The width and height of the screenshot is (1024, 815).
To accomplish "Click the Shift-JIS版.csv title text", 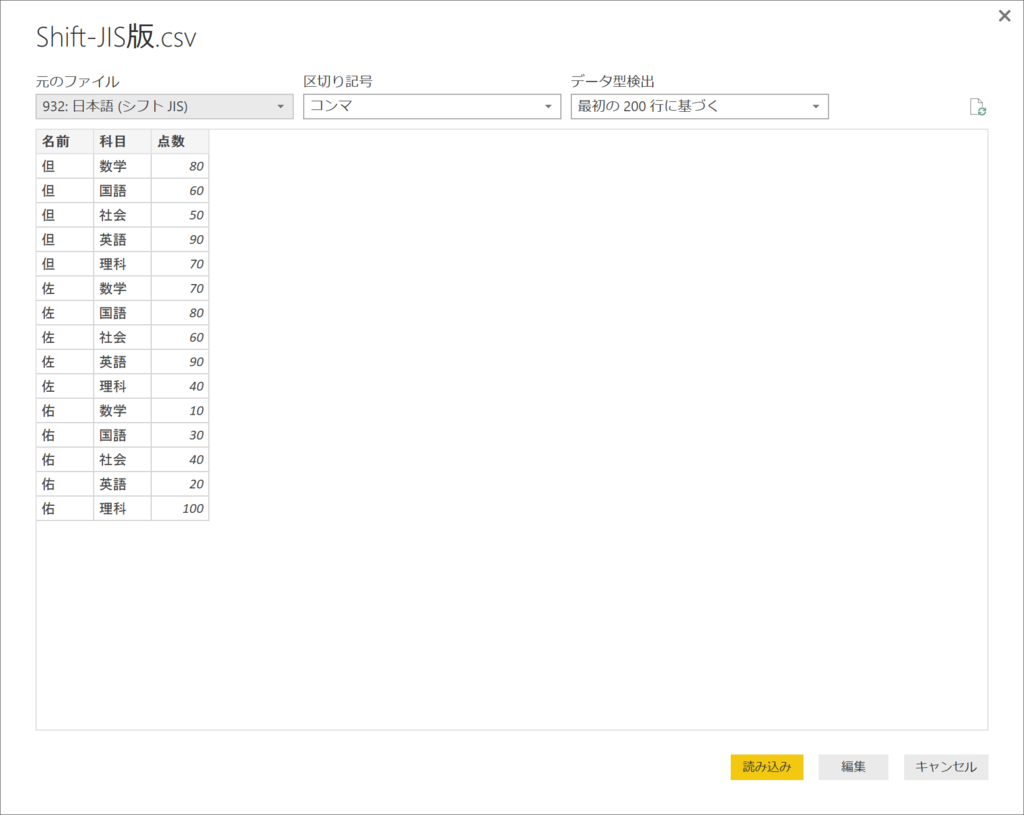I will pyautogui.click(x=116, y=37).
